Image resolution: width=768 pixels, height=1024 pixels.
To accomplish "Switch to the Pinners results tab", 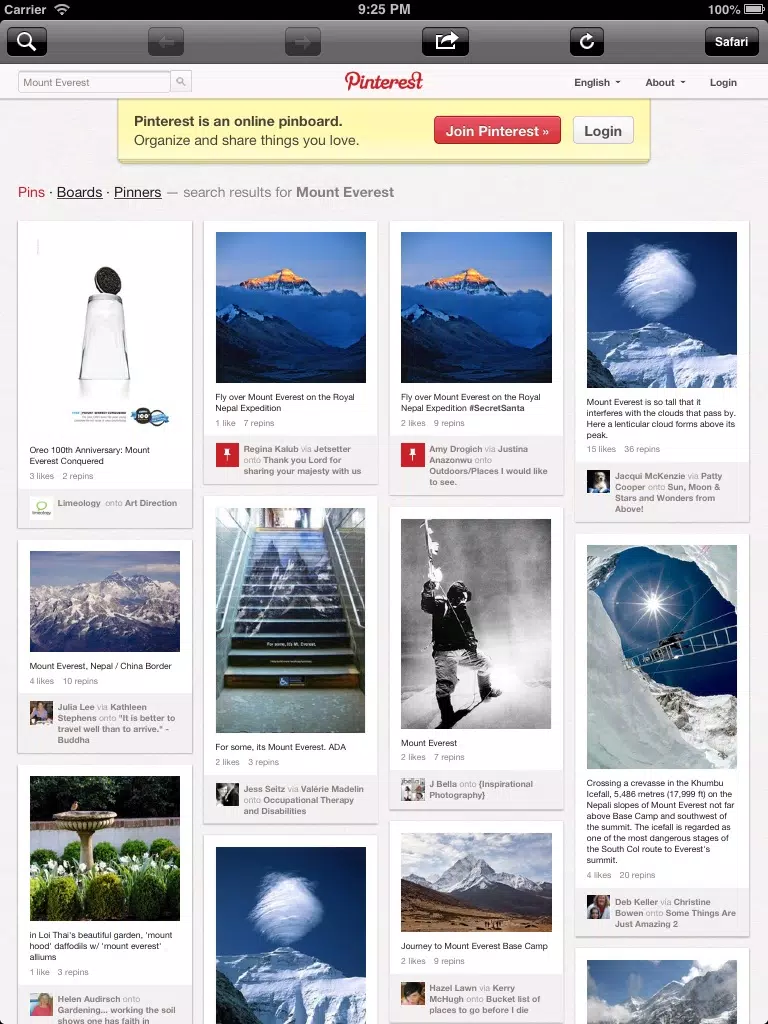I will point(138,192).
